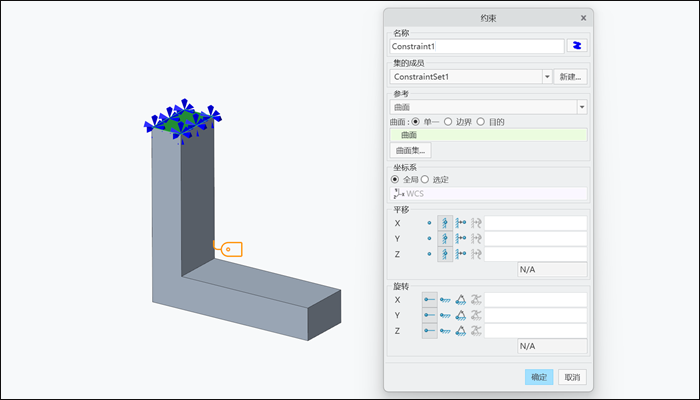Screen dimensions: 700x400
Task: Click the Constraint1 name field
Action: [x=477, y=46]
